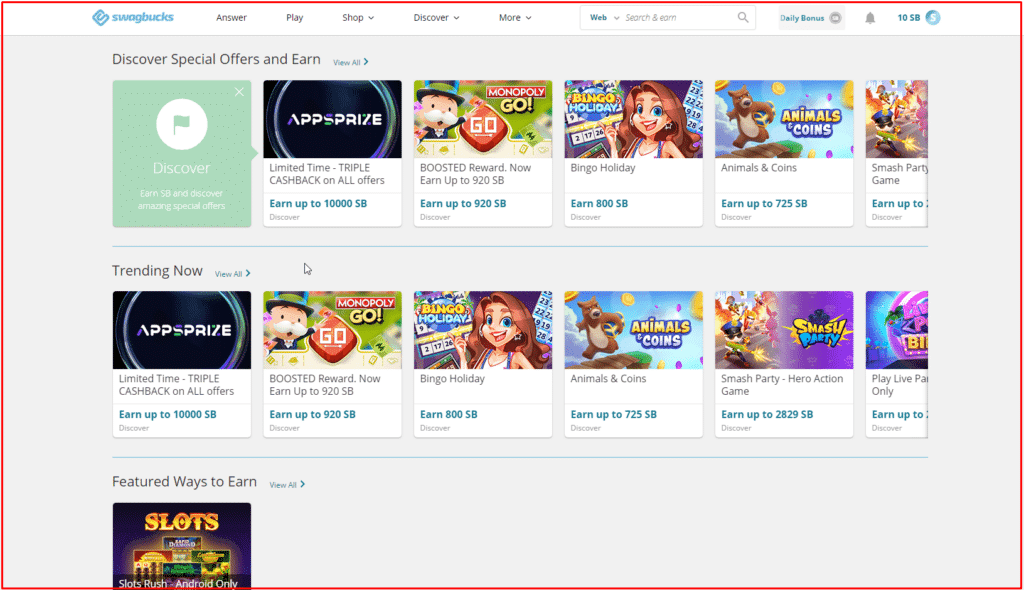Check your 10 SB balance
The height and width of the screenshot is (590, 1024).
point(911,16)
